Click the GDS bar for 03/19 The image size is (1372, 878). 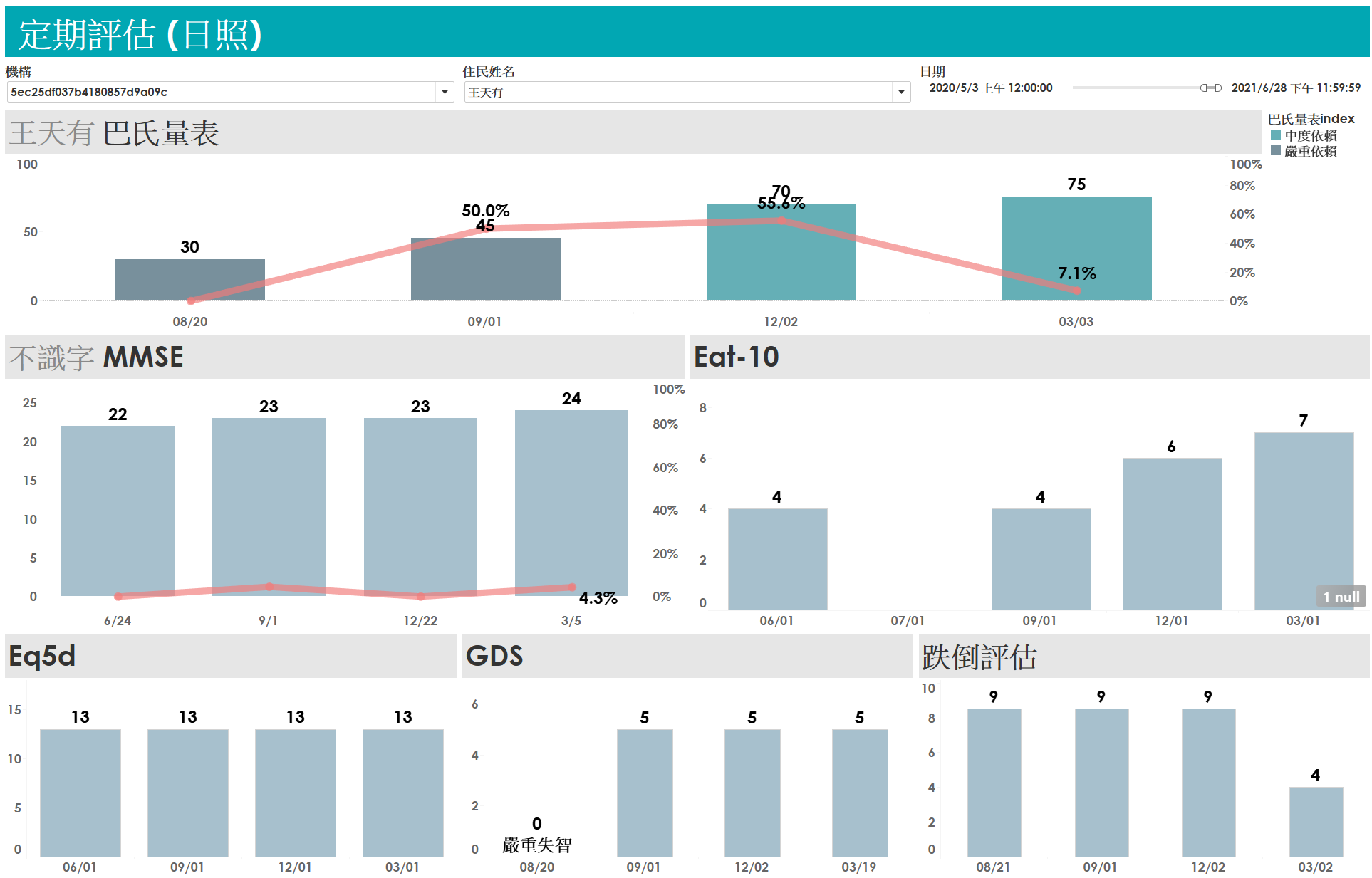point(860,793)
